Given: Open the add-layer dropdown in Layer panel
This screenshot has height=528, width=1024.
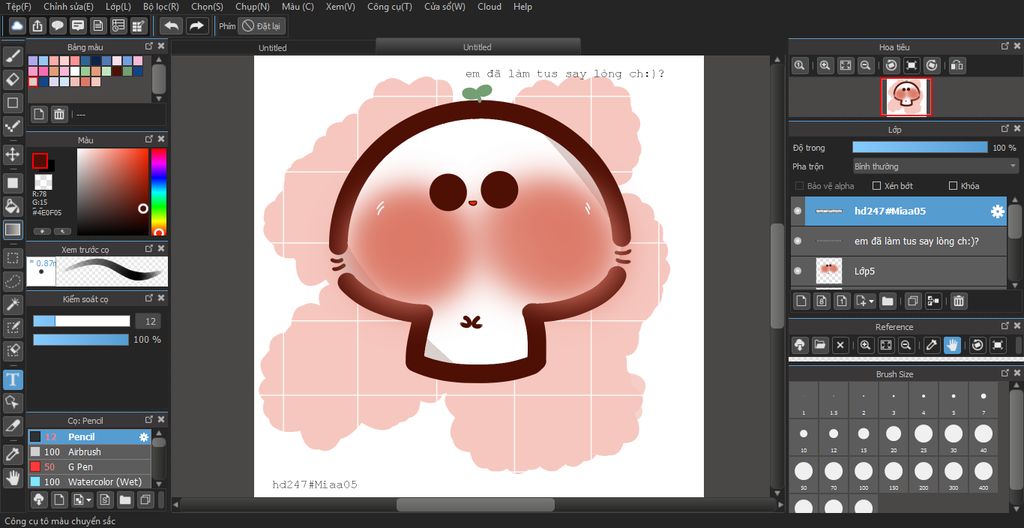Looking at the screenshot, I should (x=866, y=301).
